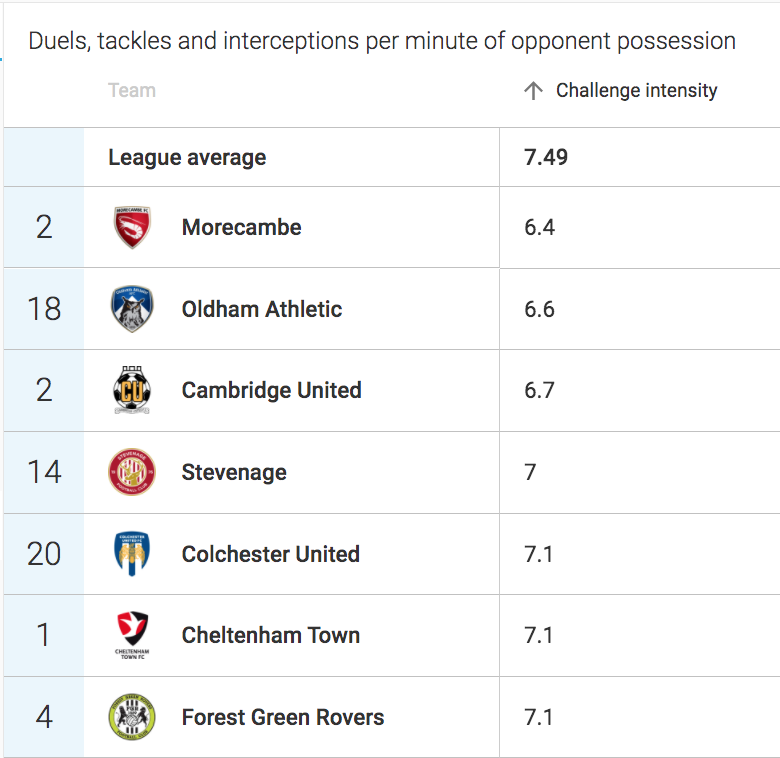Screen dimensions: 780x758
Task: Open the Morecambe team name link
Action: click(x=241, y=228)
